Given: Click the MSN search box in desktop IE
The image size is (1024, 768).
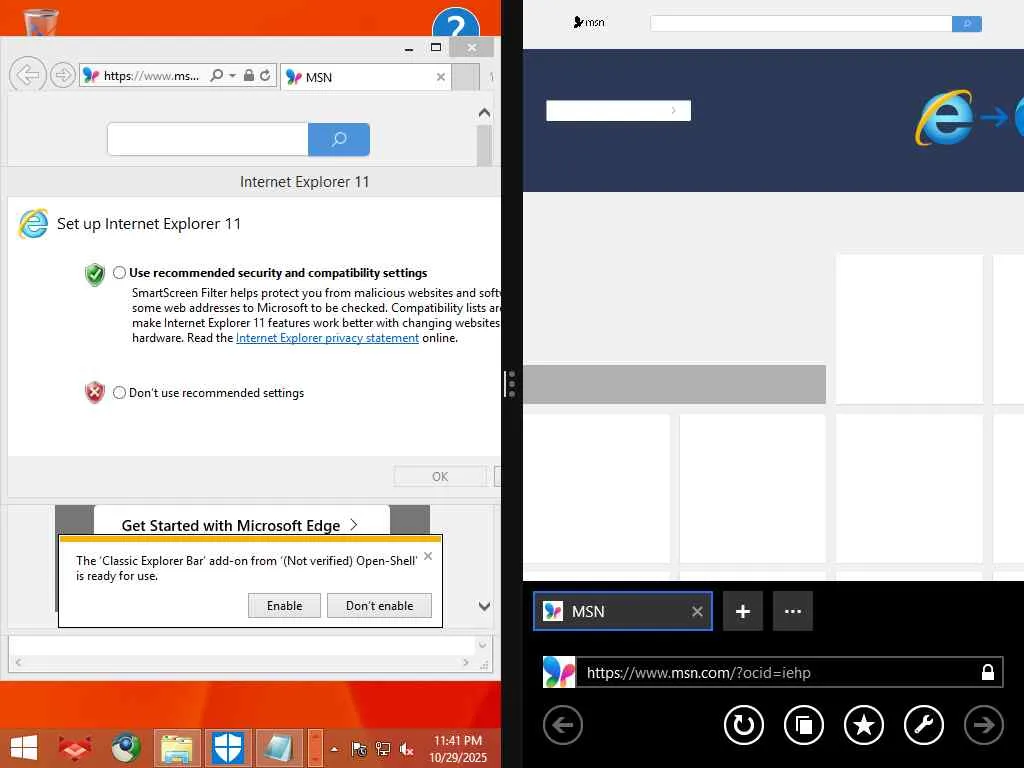Looking at the screenshot, I should click(x=208, y=139).
